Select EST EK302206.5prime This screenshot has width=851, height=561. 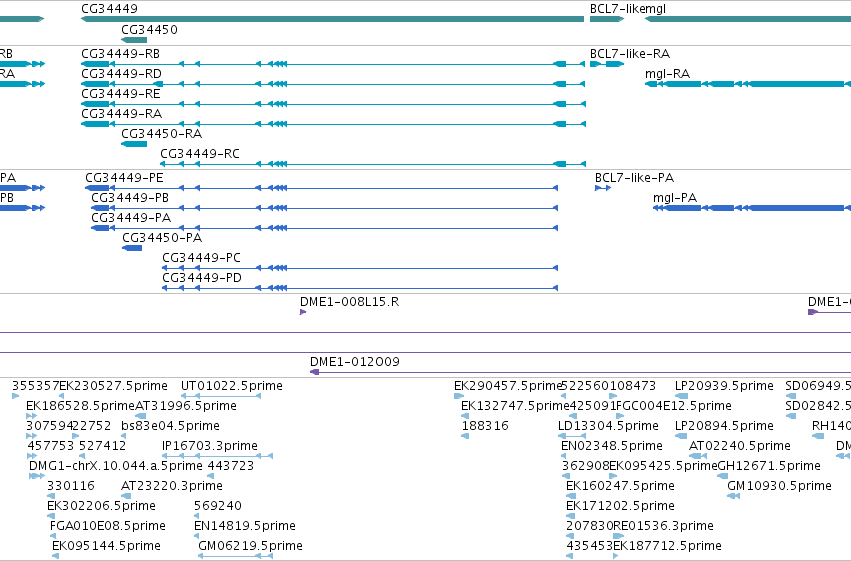101,506
